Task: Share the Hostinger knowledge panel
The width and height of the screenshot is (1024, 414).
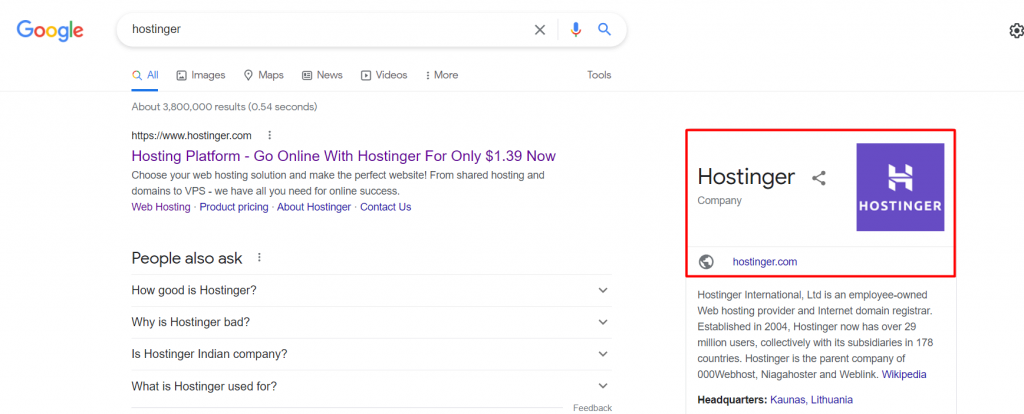Action: pos(819,179)
